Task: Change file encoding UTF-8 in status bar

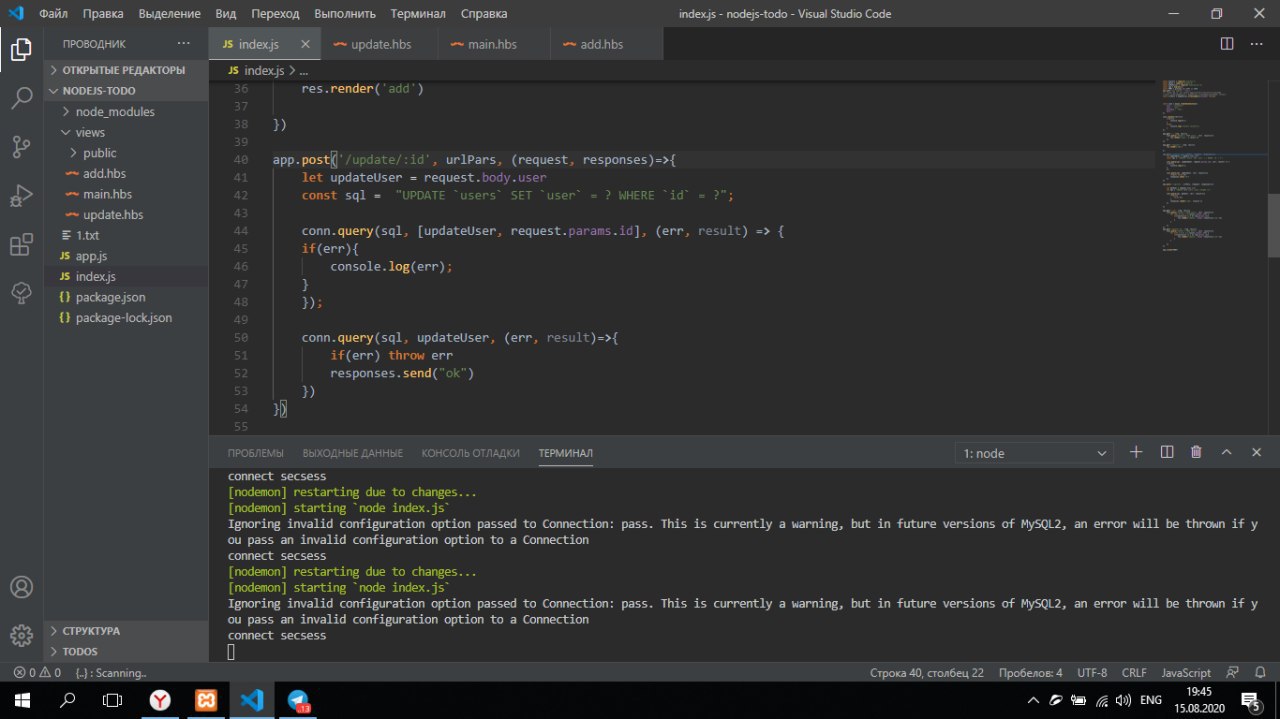Action: tap(1092, 673)
